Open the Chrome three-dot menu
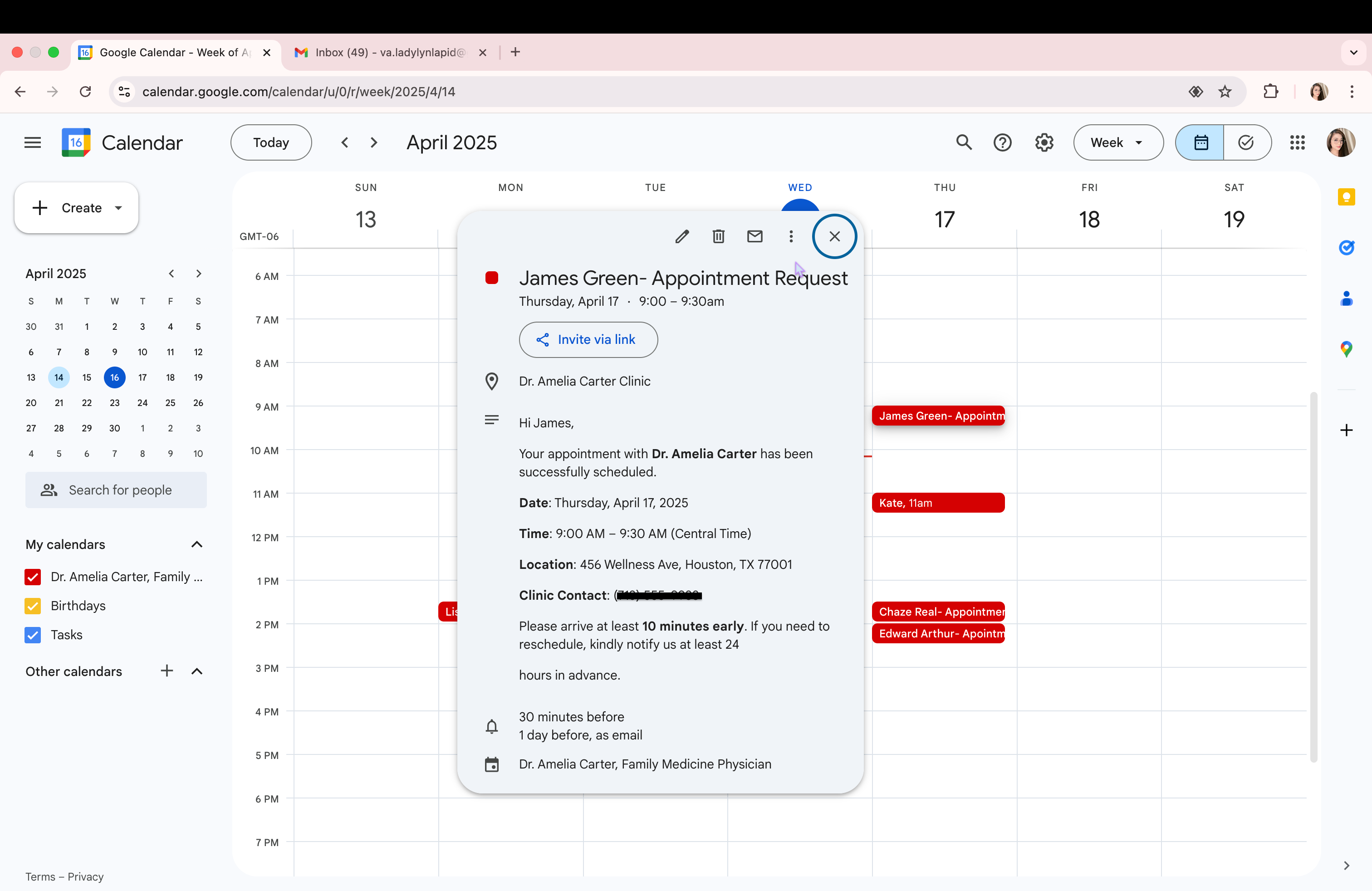 pos(1351,92)
